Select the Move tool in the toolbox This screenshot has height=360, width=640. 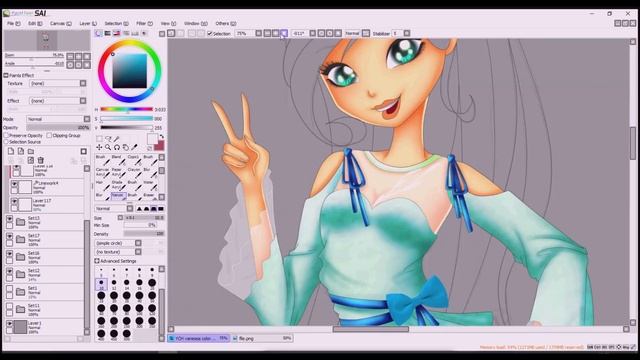[99, 147]
